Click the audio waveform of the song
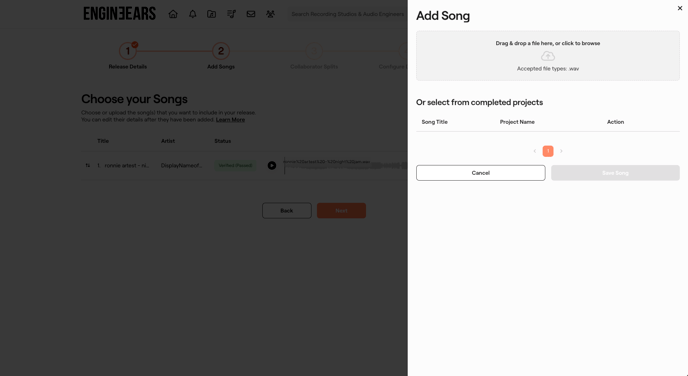The height and width of the screenshot is (376, 688). 345,165
